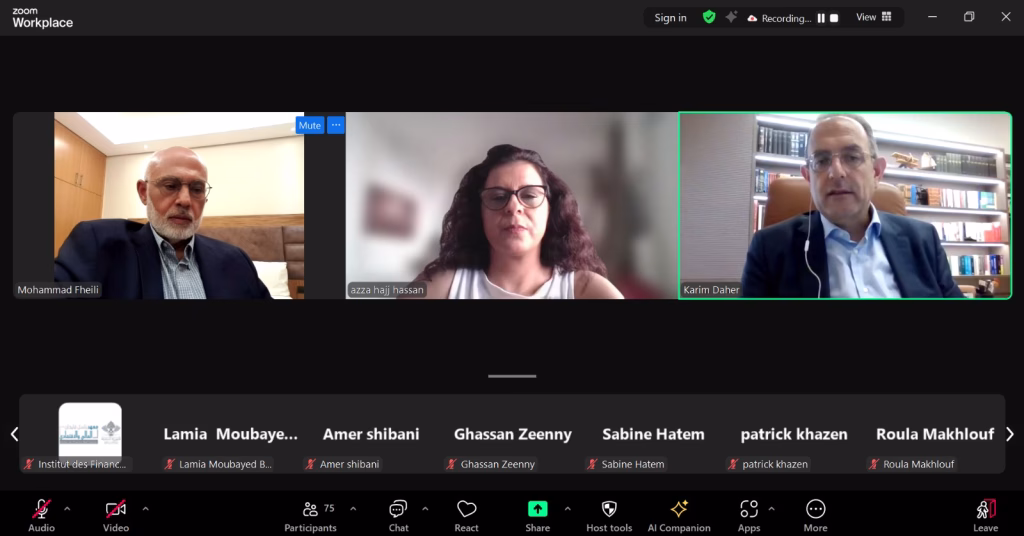Open the View layout menu

tap(873, 17)
